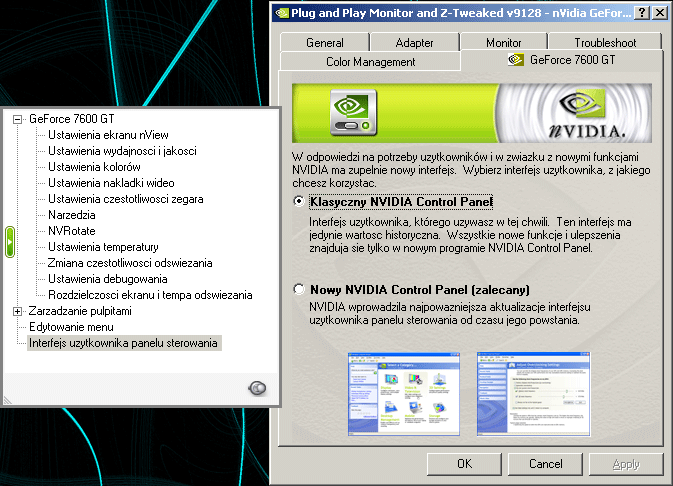Click the NVIDIA logo in the banner
Screen dimensions: 673x486
pyautogui.click(x=586, y=113)
